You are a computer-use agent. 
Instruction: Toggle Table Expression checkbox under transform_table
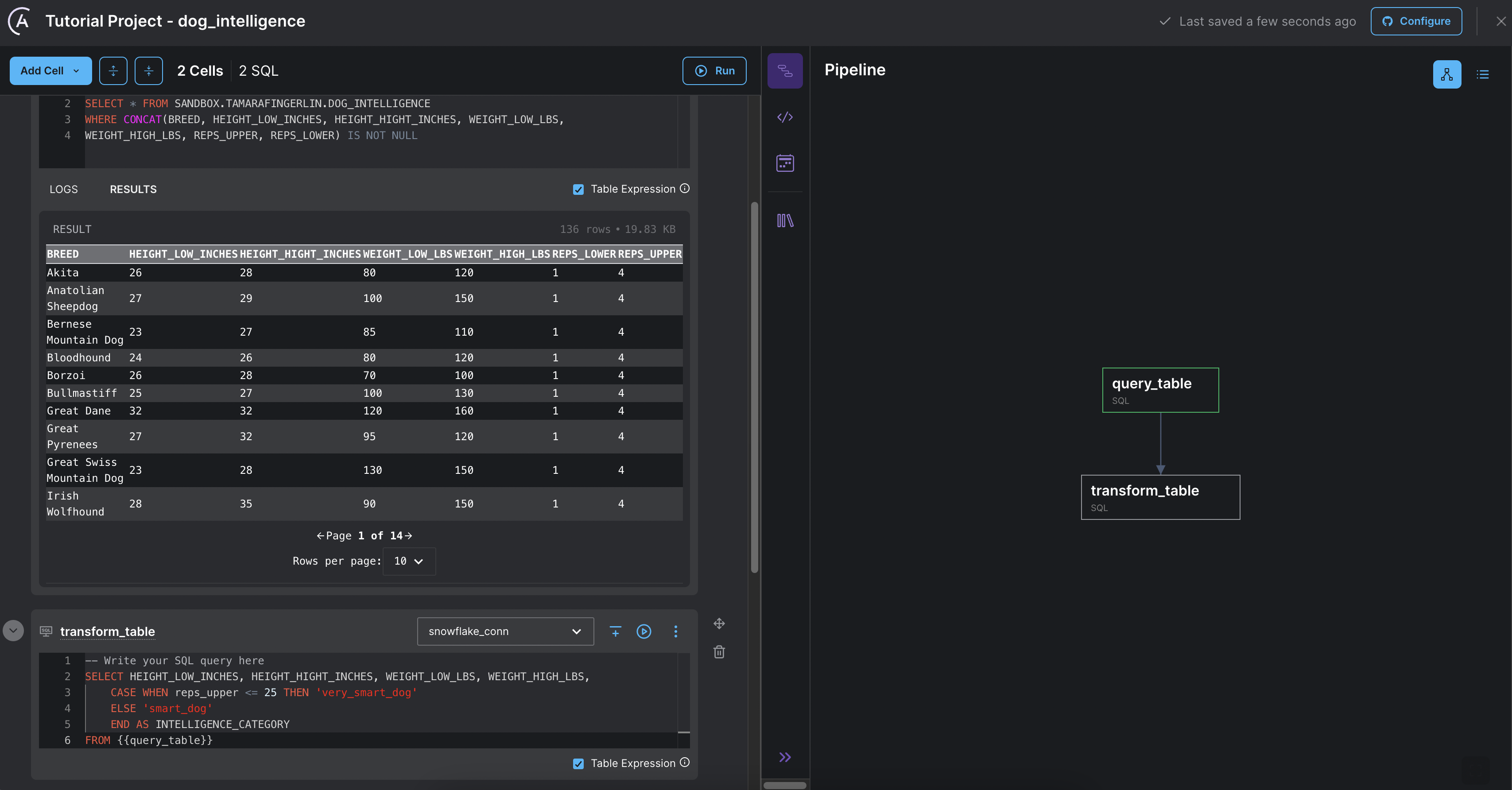(578, 763)
